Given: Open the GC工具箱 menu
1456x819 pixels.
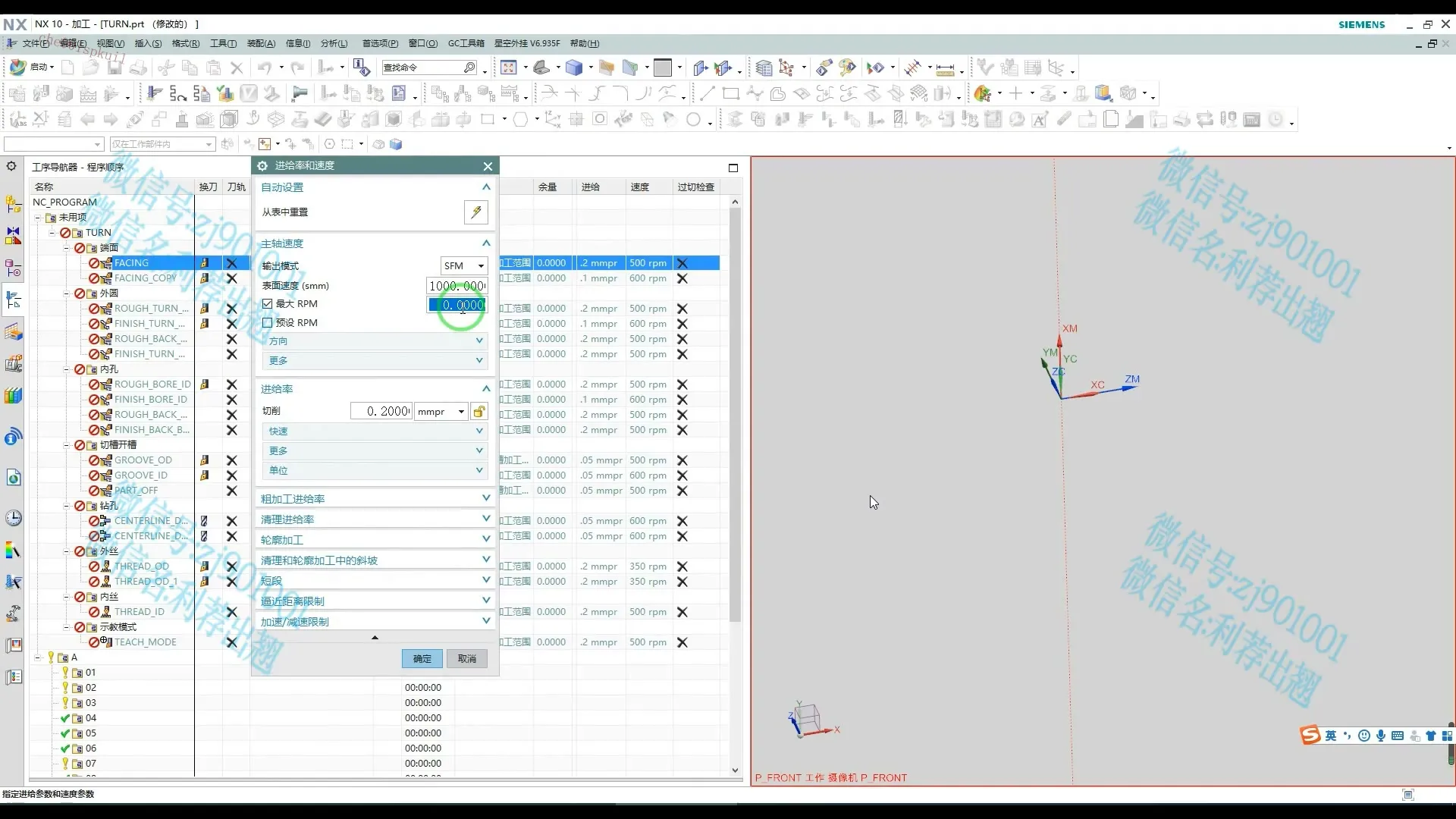Looking at the screenshot, I should tap(466, 43).
